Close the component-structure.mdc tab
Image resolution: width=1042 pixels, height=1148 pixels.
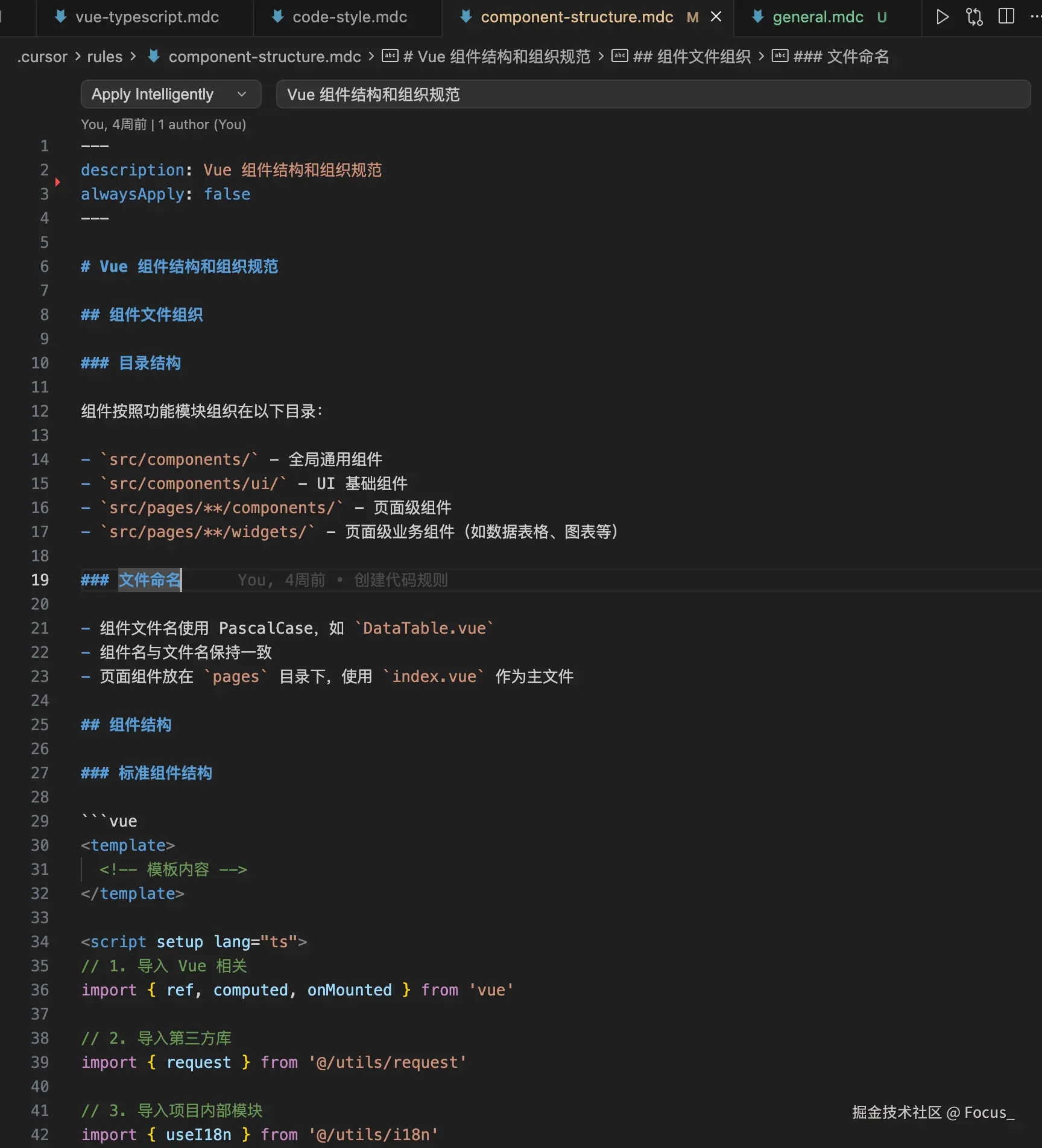coord(716,17)
